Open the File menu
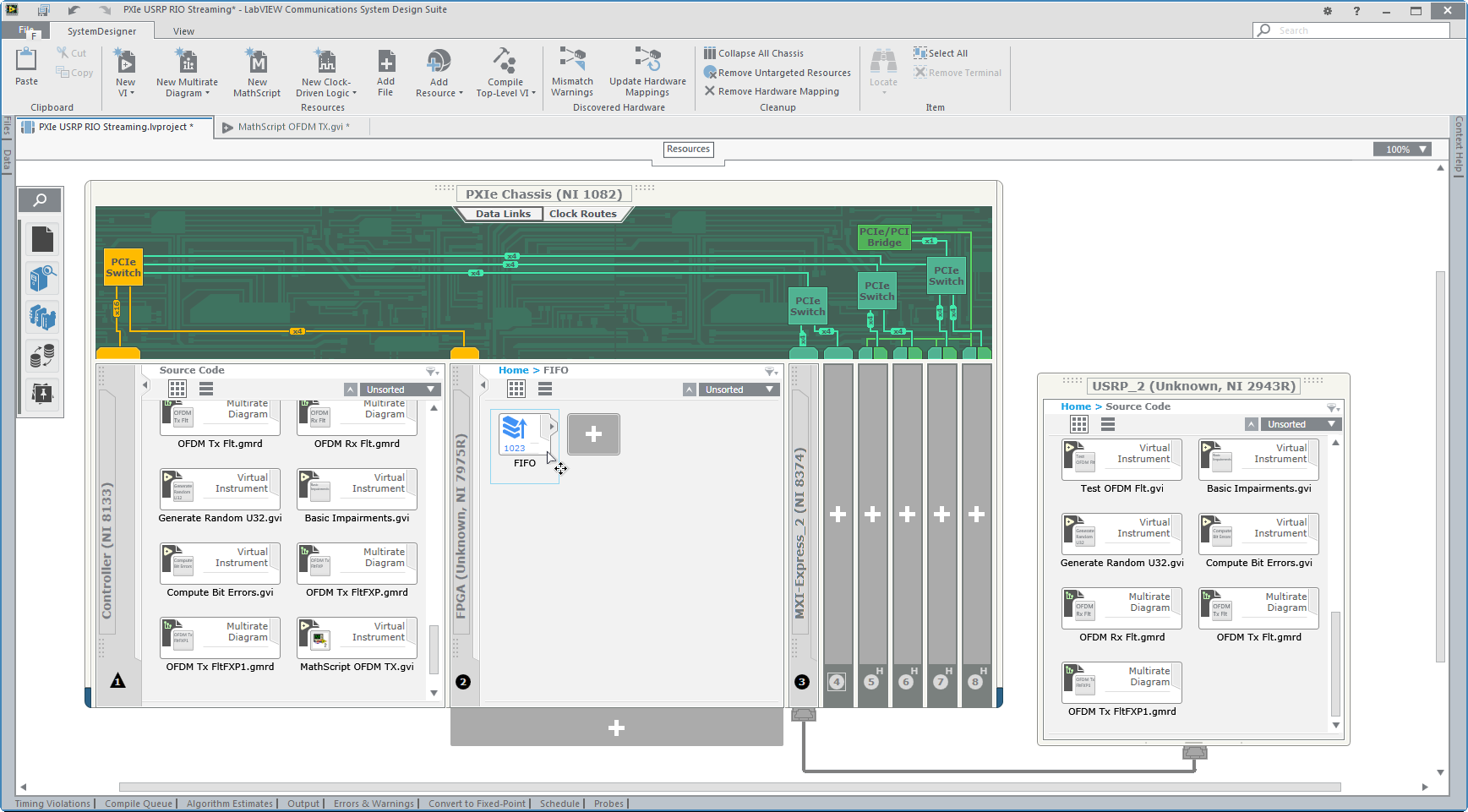The width and height of the screenshot is (1468, 812). tap(26, 30)
